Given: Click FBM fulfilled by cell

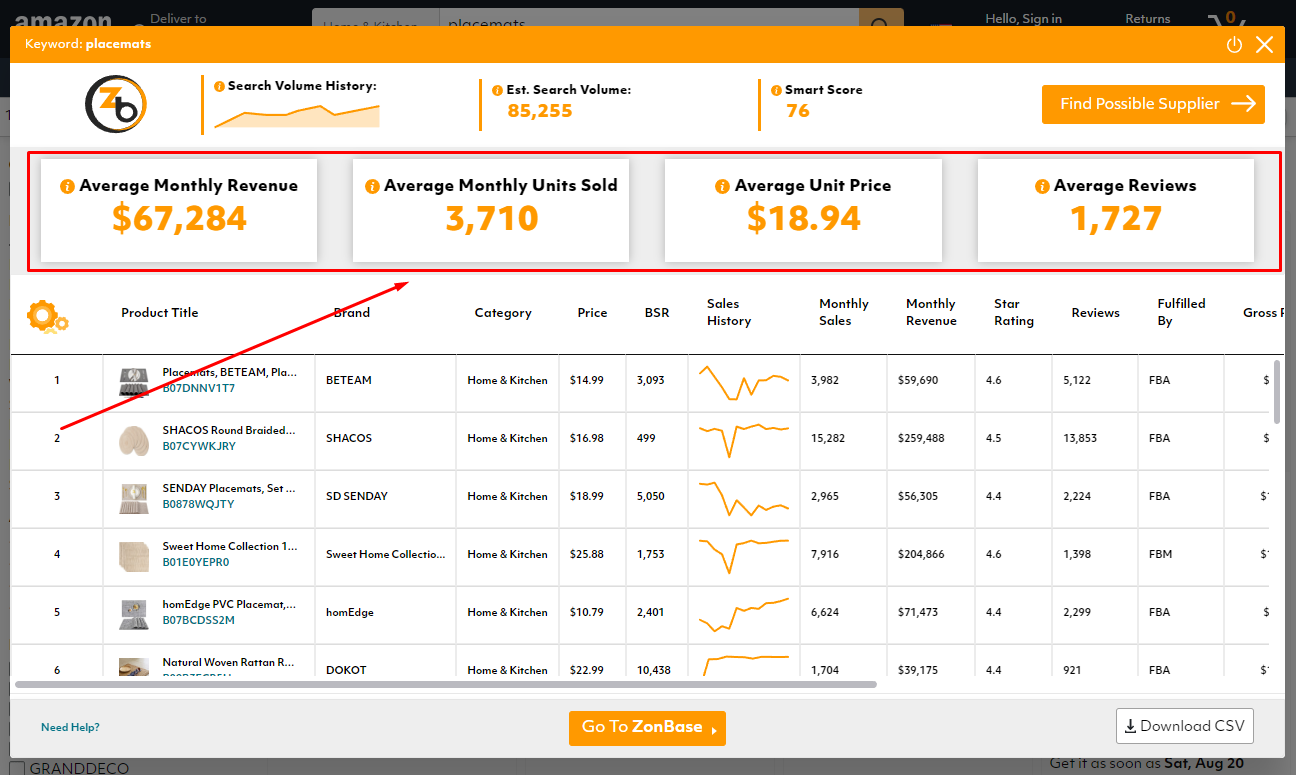Looking at the screenshot, I should pos(1160,554).
